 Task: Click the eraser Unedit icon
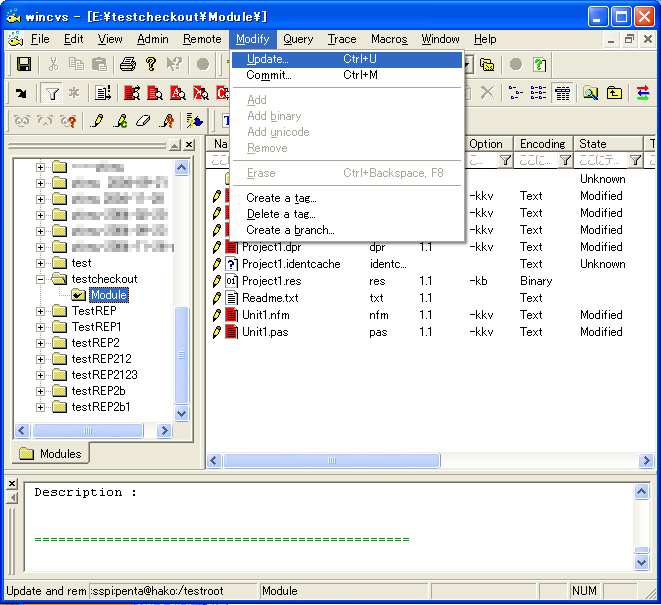click(x=143, y=121)
